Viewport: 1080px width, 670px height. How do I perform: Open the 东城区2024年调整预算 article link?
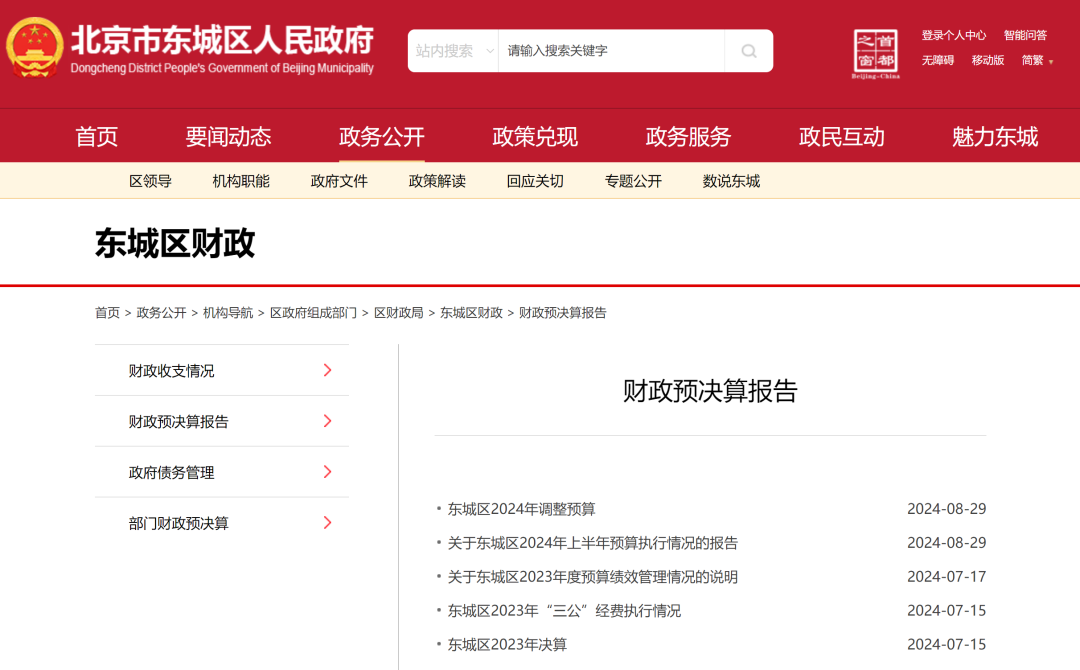point(521,509)
